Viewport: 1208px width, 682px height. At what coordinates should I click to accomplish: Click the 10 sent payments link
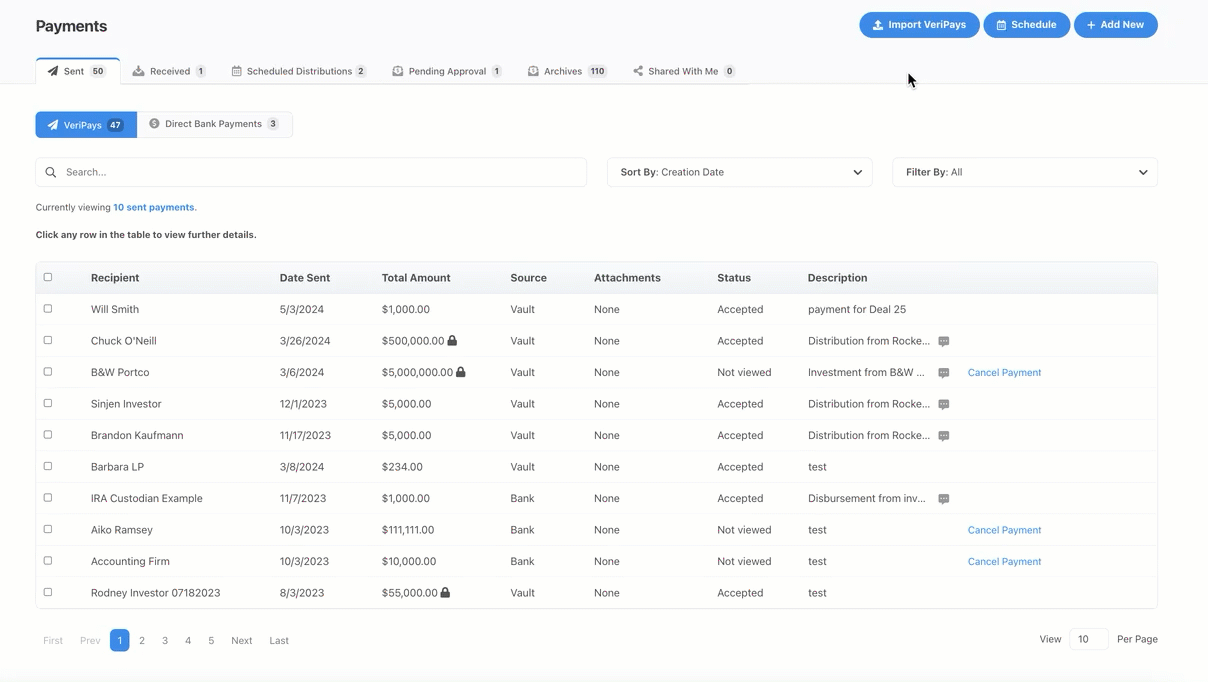pos(154,207)
